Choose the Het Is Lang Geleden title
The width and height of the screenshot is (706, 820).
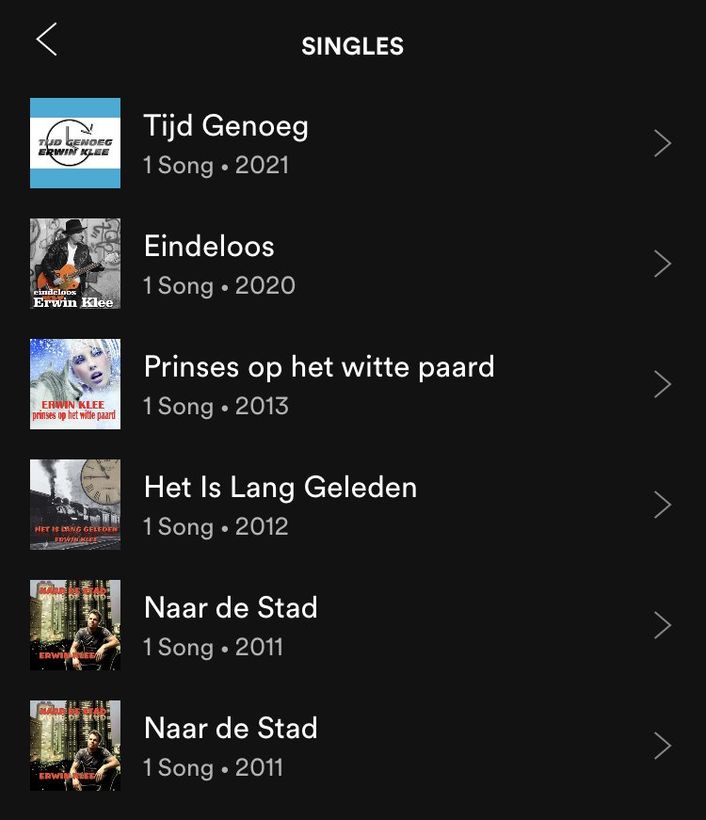tap(280, 488)
